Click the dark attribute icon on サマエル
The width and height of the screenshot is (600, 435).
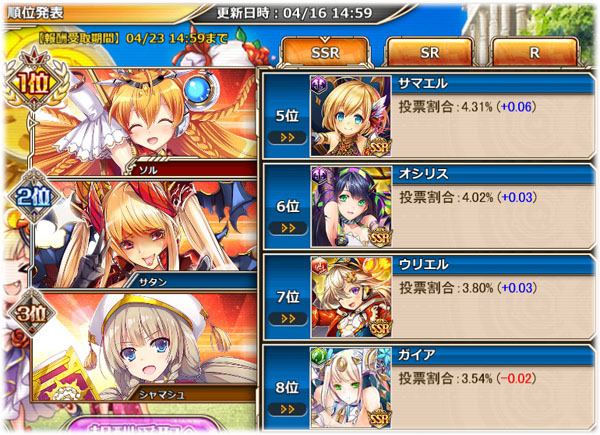[x=319, y=83]
